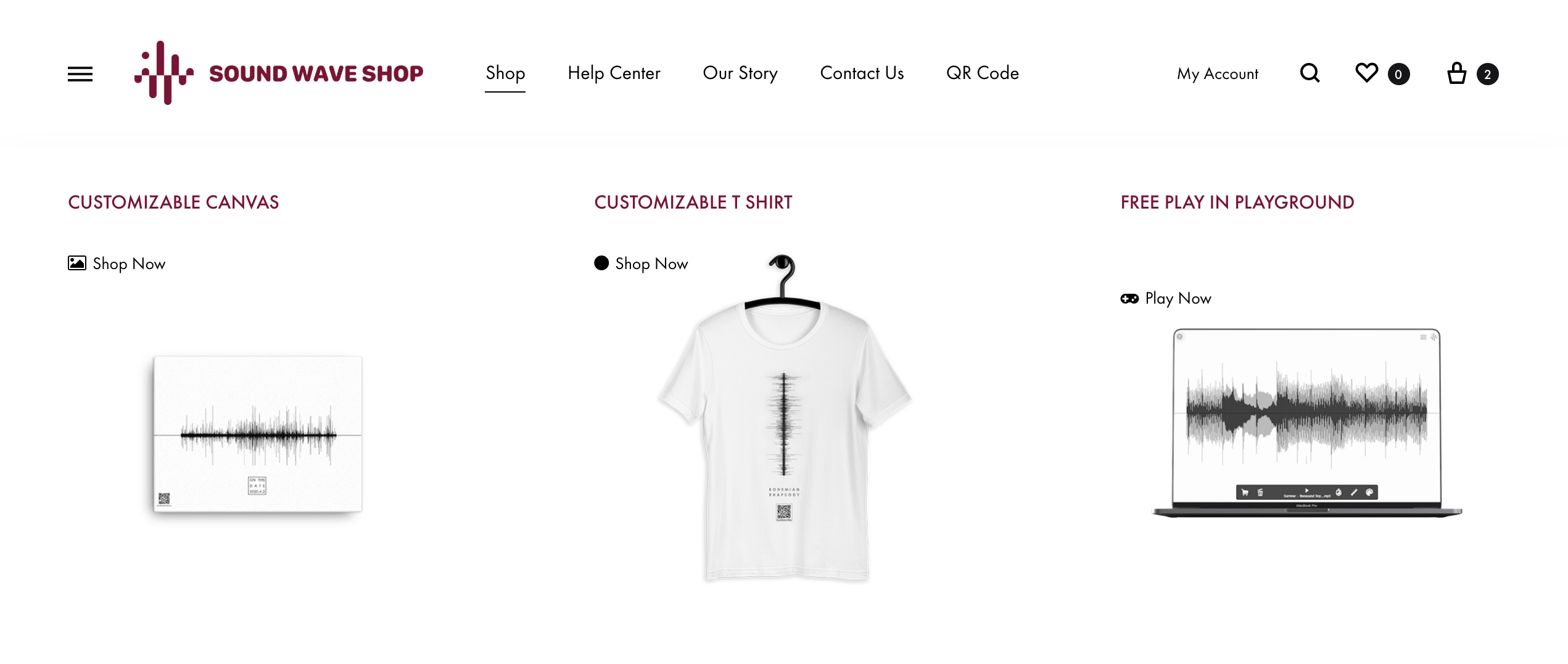Open the Our Story page
Viewport: 1568px width, 664px height.
pos(740,73)
